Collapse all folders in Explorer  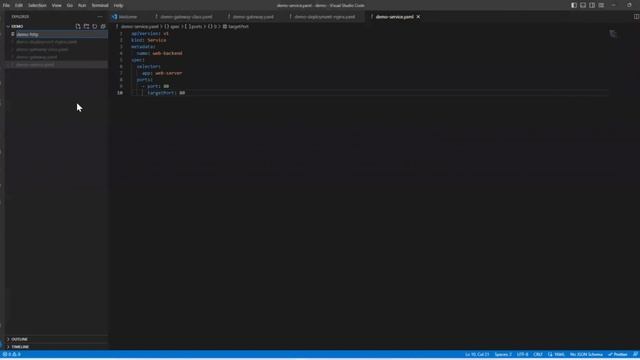point(103,26)
